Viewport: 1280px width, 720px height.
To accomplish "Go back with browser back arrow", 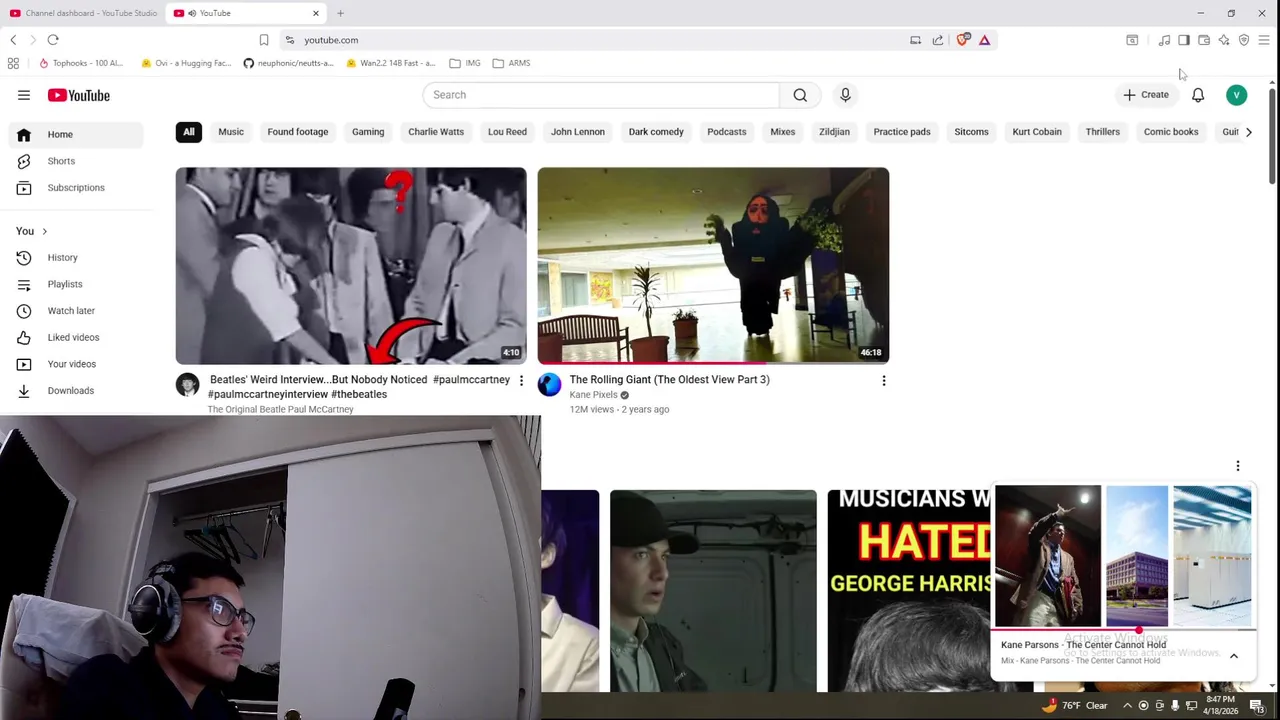I will [x=13, y=40].
